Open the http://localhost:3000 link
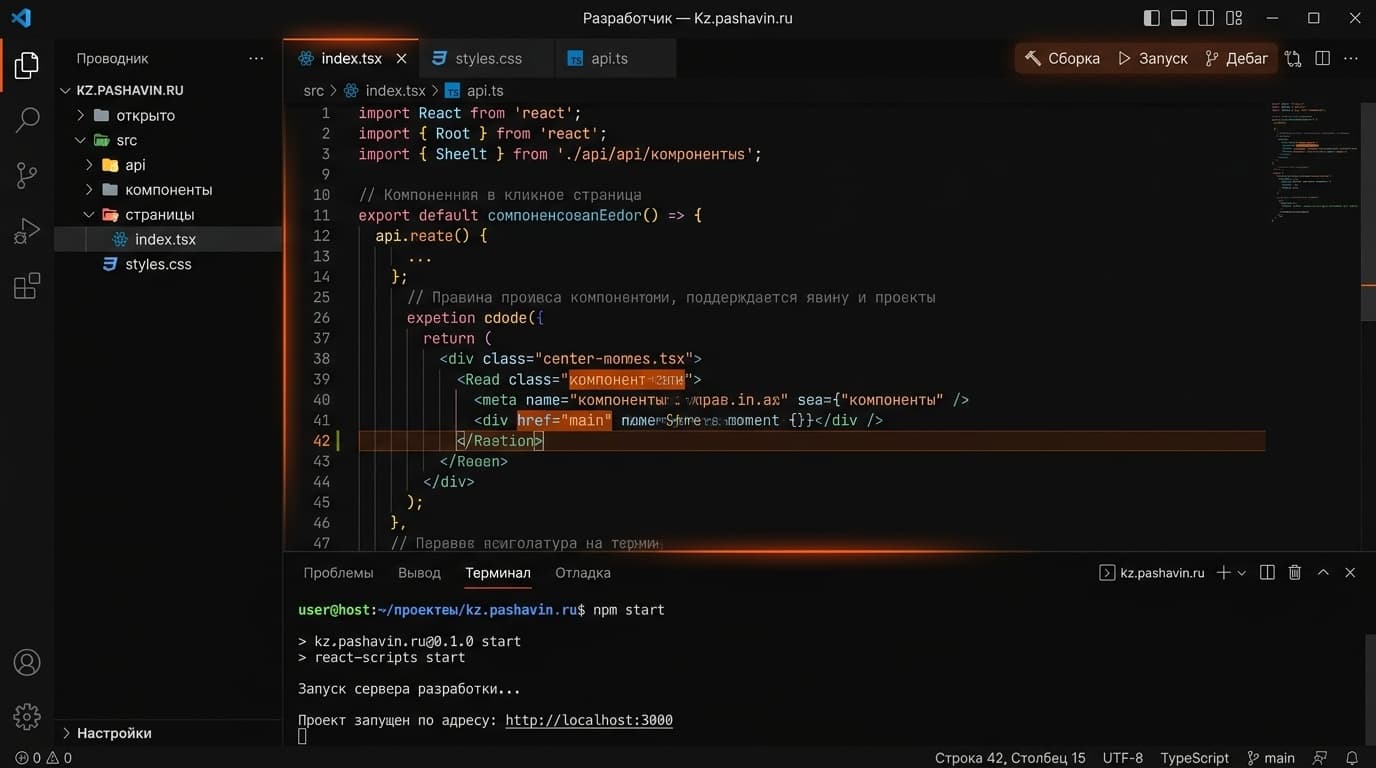The width and height of the screenshot is (1376, 768). pos(589,720)
